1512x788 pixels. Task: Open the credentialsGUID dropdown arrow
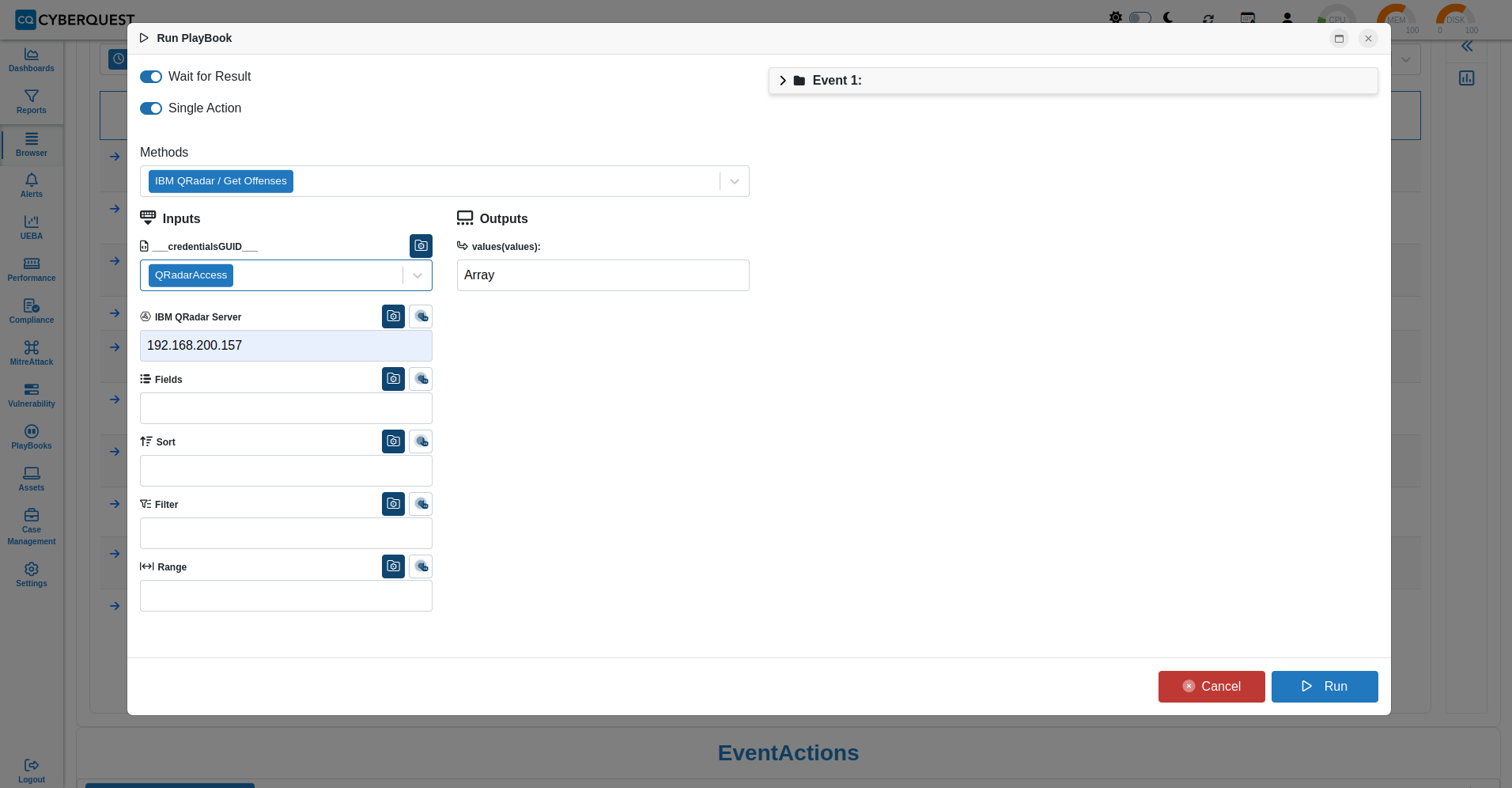(x=418, y=275)
